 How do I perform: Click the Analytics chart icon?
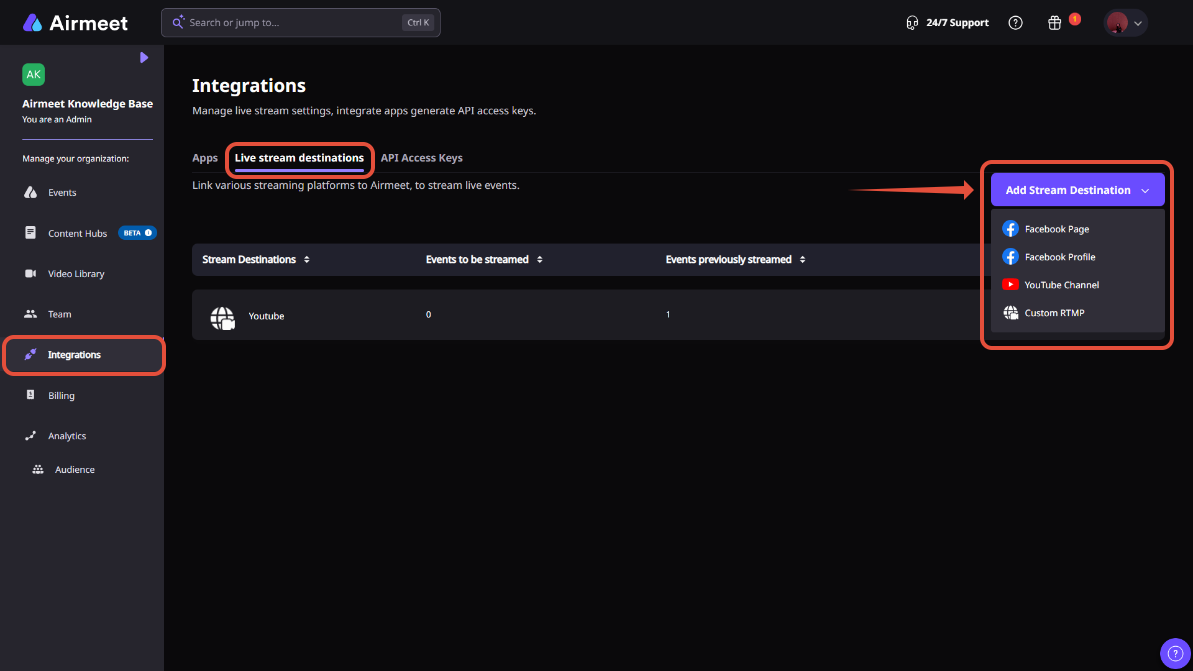pos(30,436)
